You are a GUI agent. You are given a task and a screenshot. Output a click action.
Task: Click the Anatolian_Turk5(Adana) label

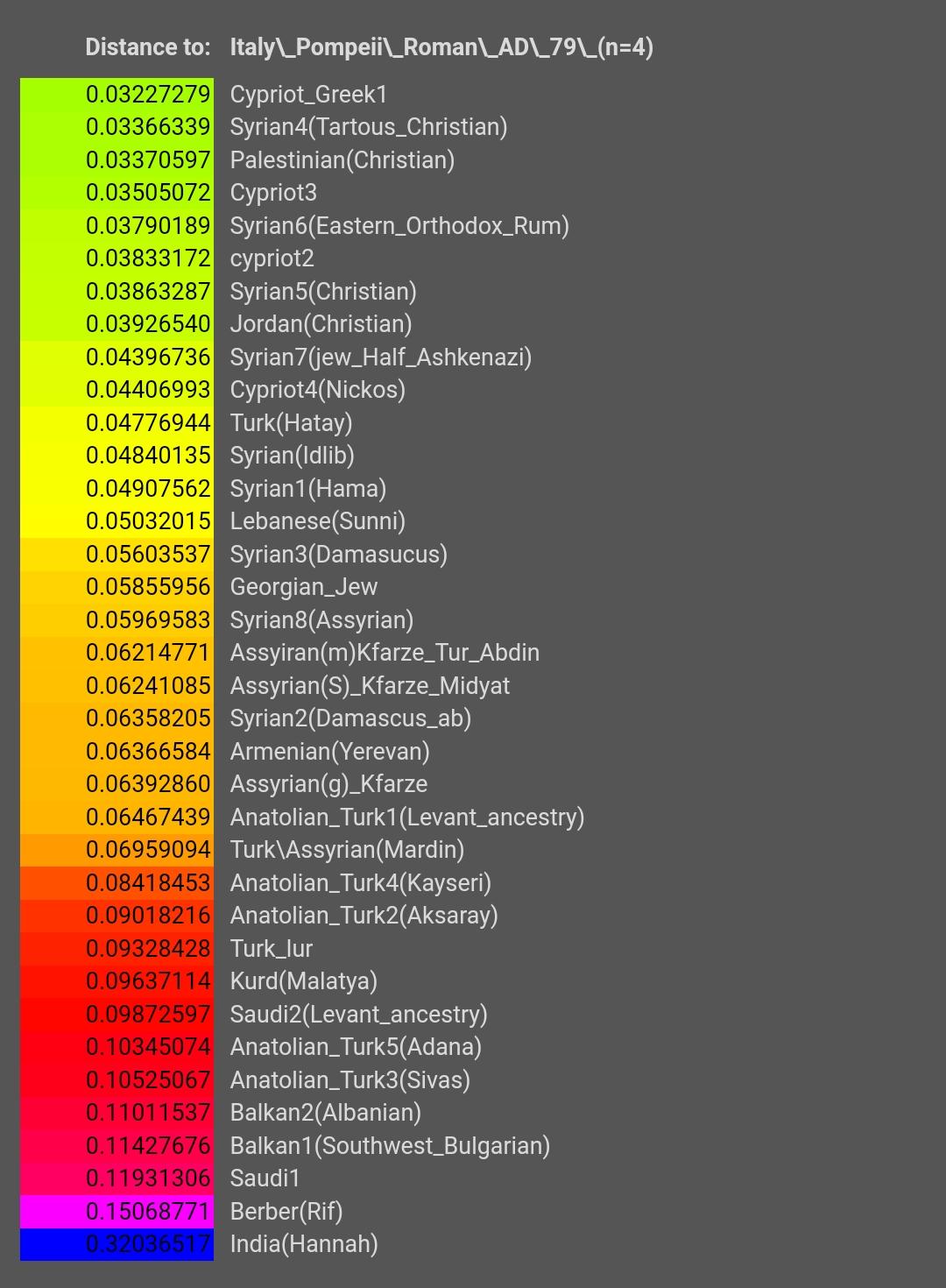(x=356, y=1047)
